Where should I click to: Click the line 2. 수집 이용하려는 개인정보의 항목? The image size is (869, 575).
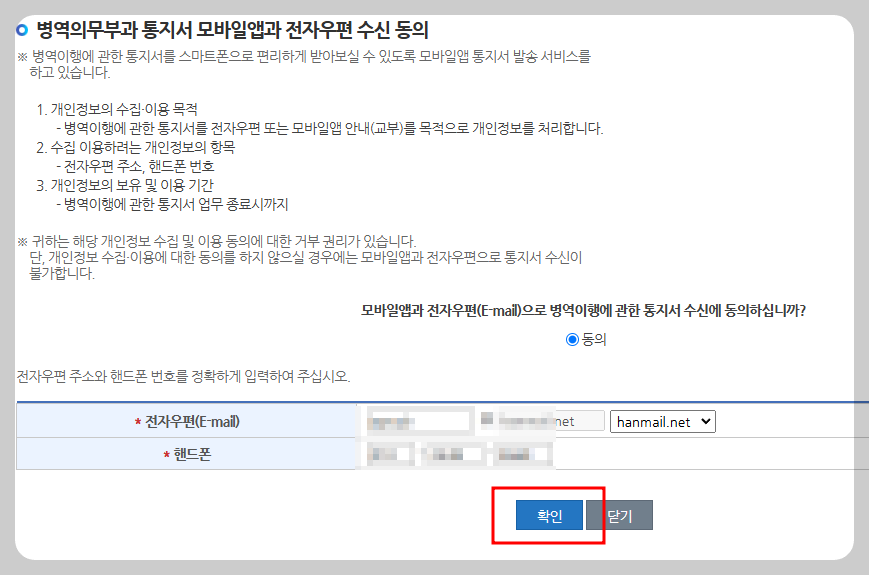pos(136,147)
